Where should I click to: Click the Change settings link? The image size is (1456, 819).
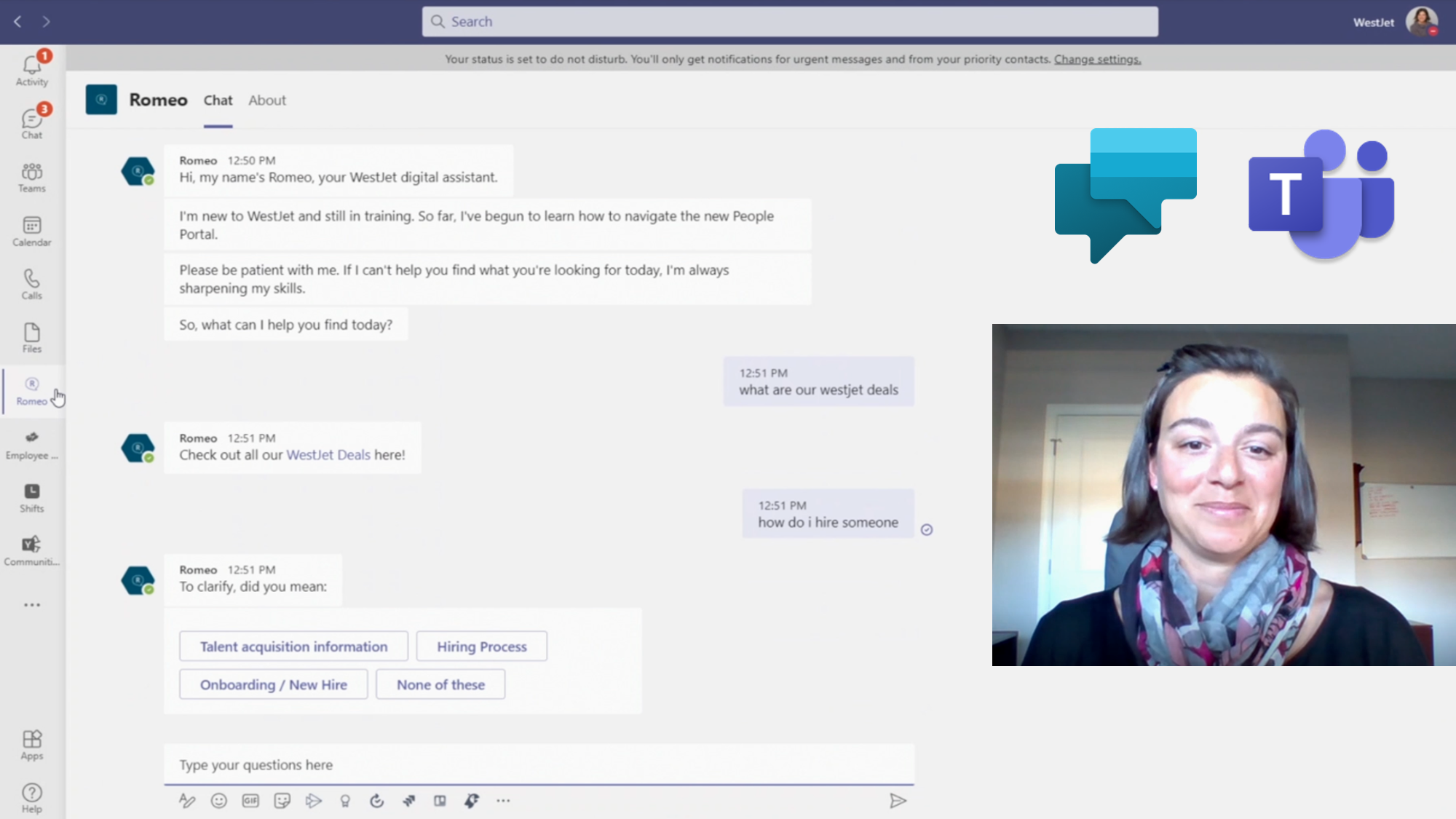1097,59
